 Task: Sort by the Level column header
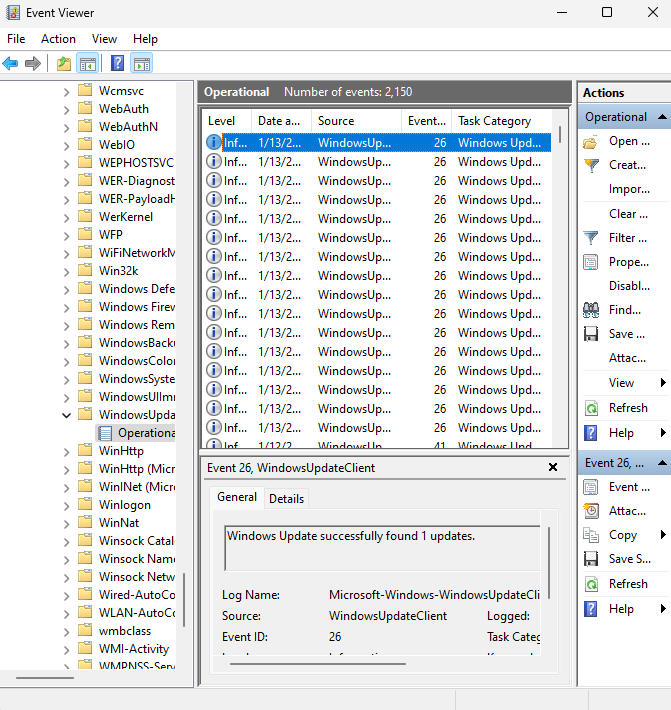coord(226,121)
